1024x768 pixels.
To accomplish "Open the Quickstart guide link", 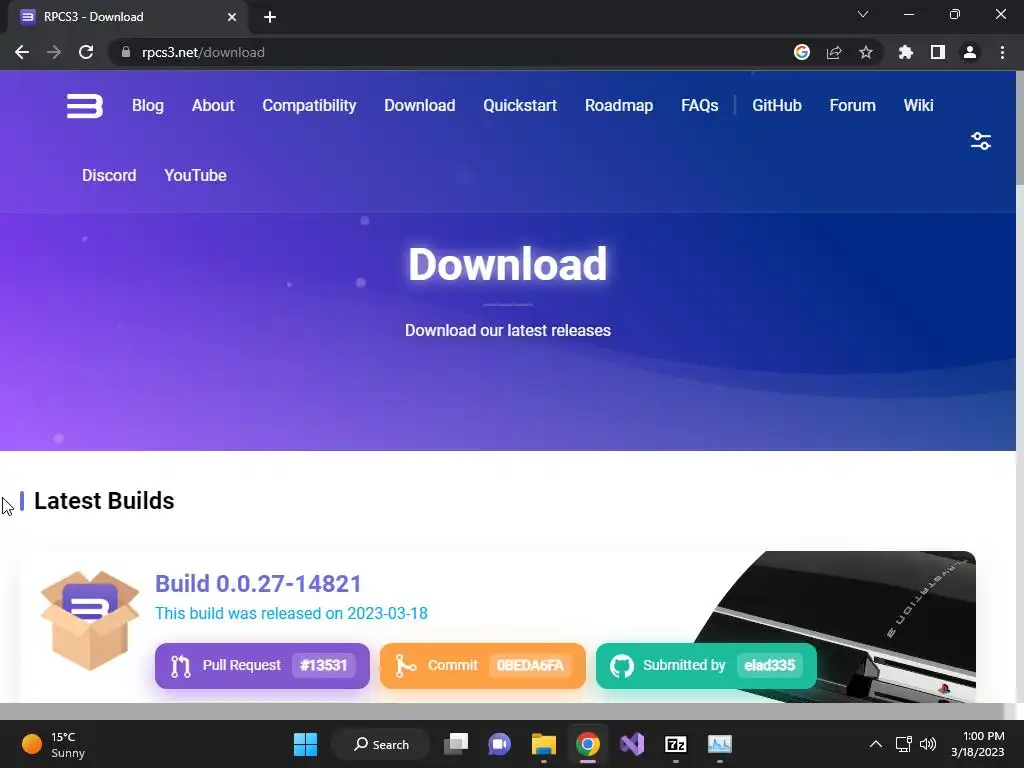I will [x=520, y=106].
